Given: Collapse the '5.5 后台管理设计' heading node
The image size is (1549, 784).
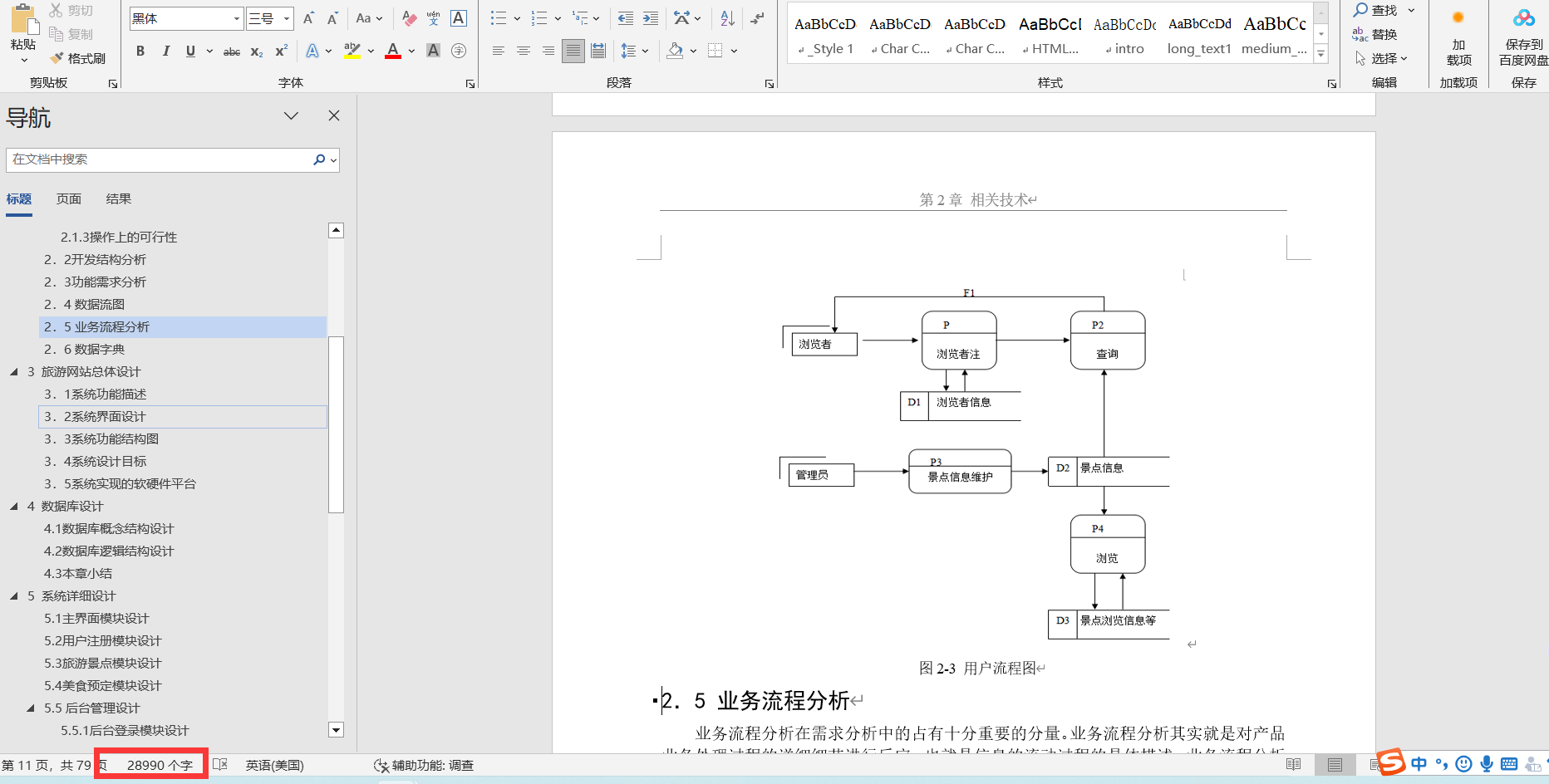Looking at the screenshot, I should point(31,708).
